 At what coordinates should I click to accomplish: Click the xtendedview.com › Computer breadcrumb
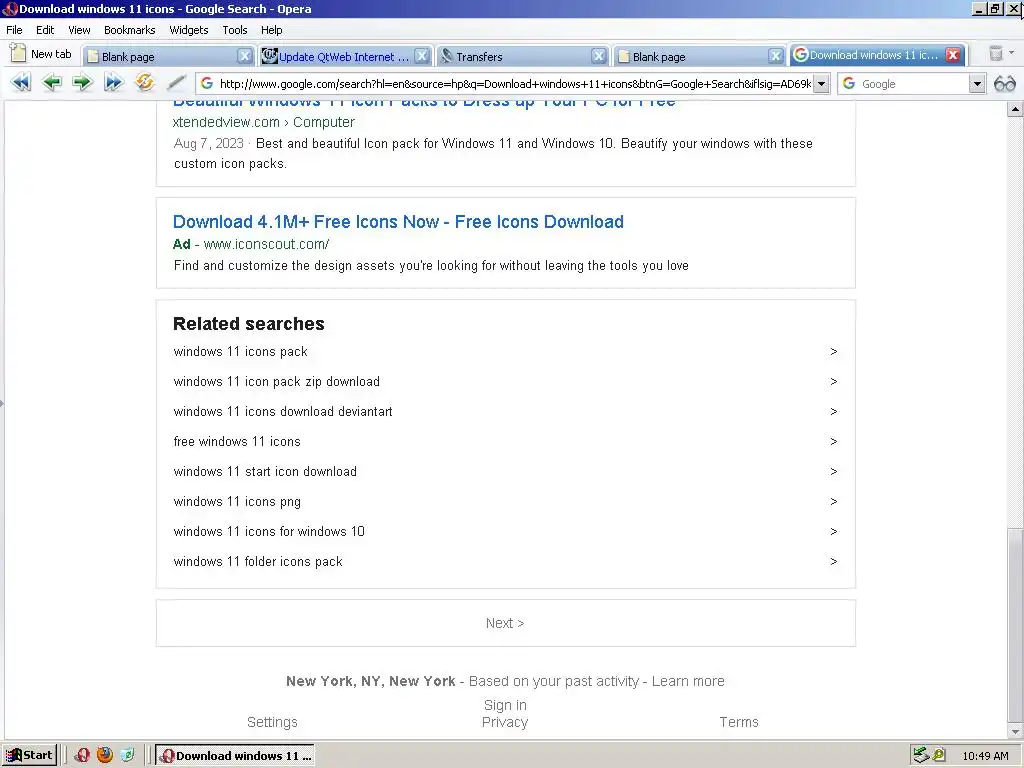click(264, 122)
